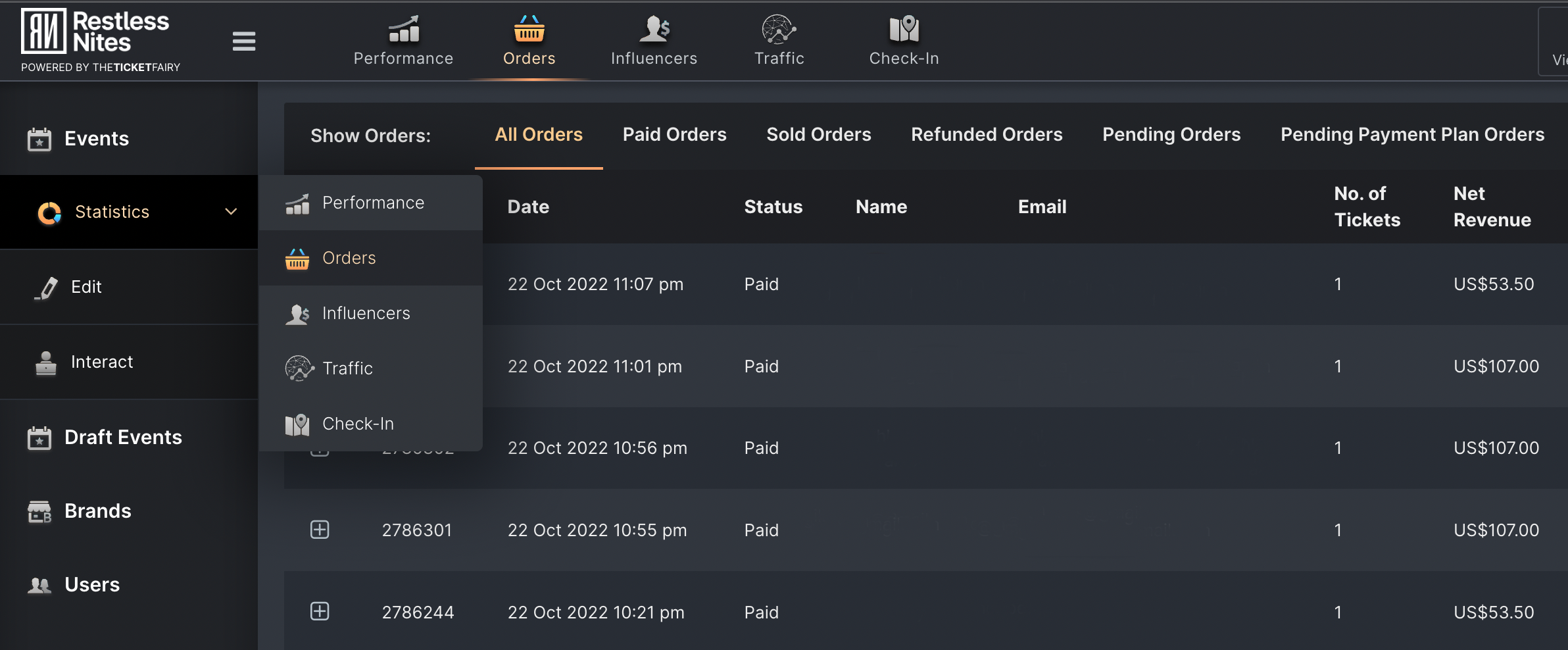Screen dimensions: 1568x650
Task: Click date 22 Oct 2022 10:56 pm
Action: [x=597, y=448]
